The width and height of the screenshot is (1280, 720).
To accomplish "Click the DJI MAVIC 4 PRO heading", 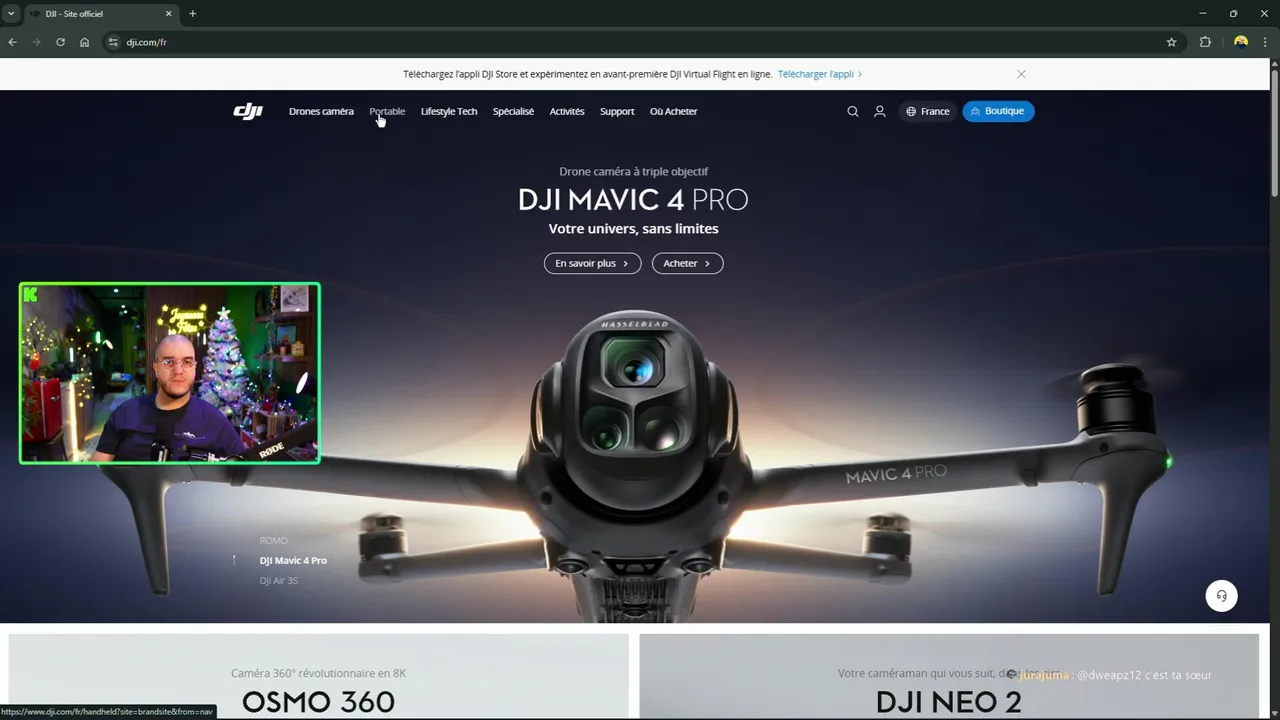I will (x=633, y=199).
